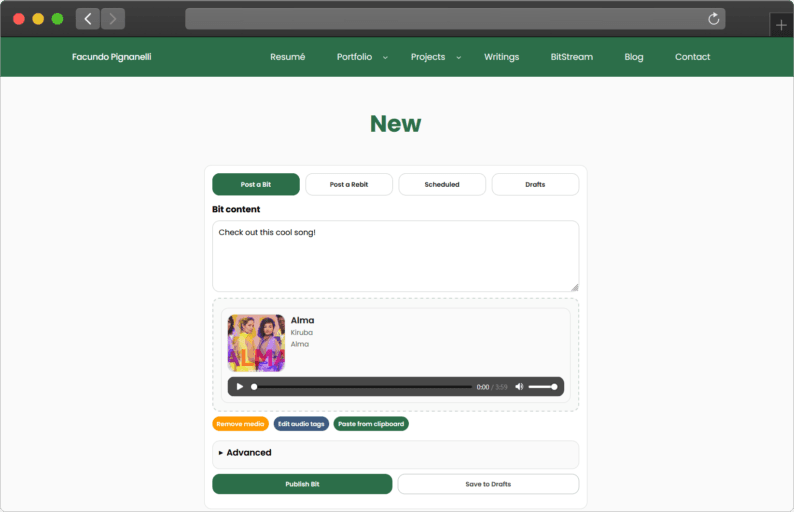Click the audio volume slider
The width and height of the screenshot is (794, 512).
point(542,387)
